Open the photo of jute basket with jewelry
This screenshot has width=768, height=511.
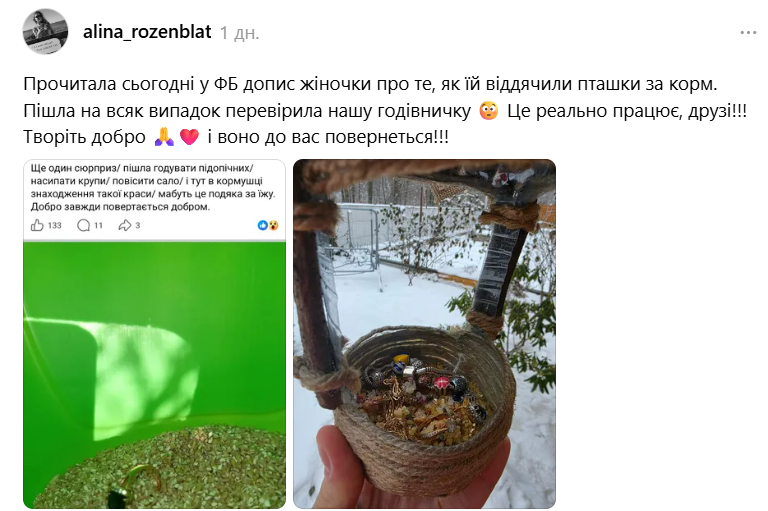424,334
